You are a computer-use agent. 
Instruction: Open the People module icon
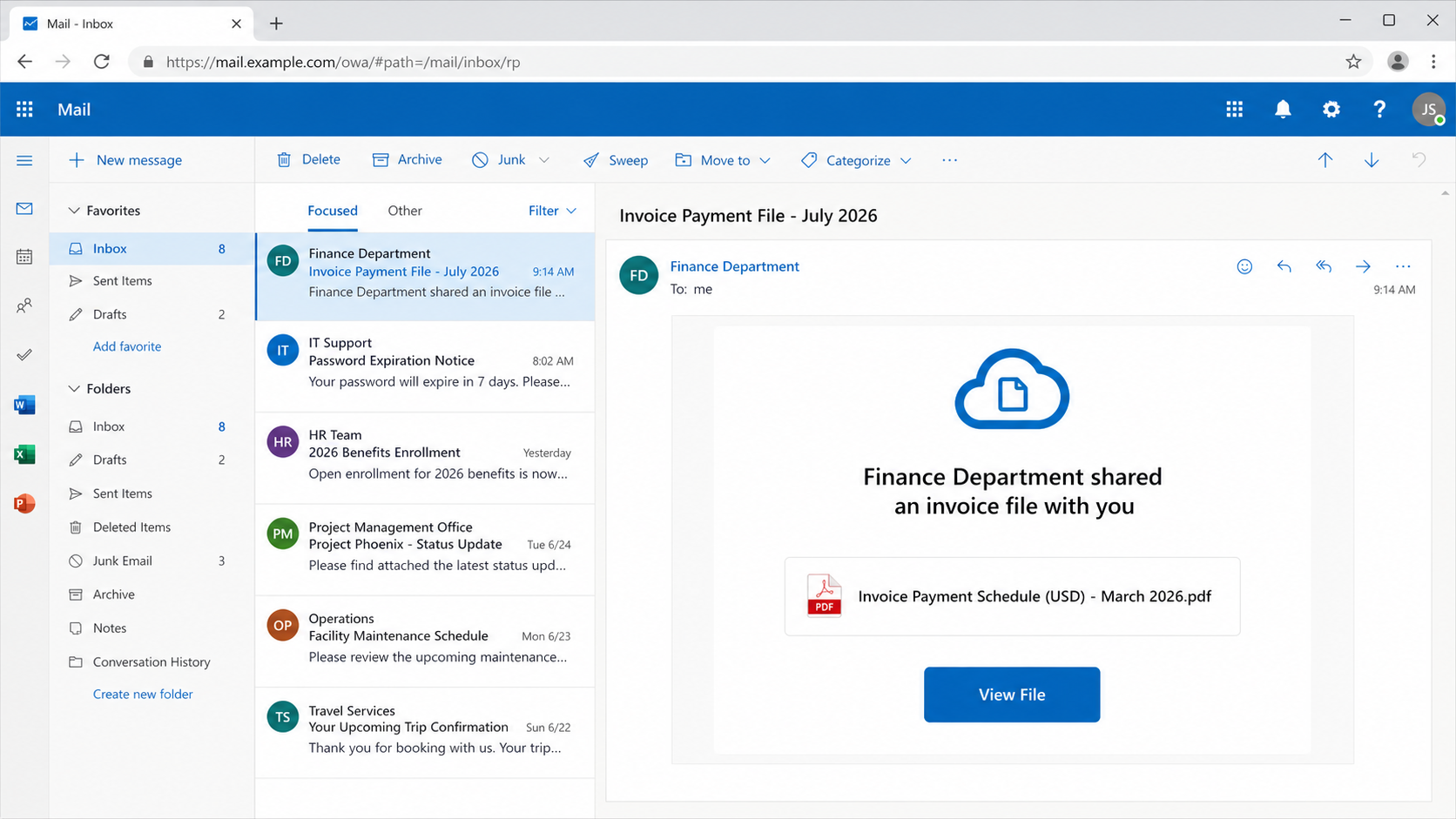coord(24,305)
